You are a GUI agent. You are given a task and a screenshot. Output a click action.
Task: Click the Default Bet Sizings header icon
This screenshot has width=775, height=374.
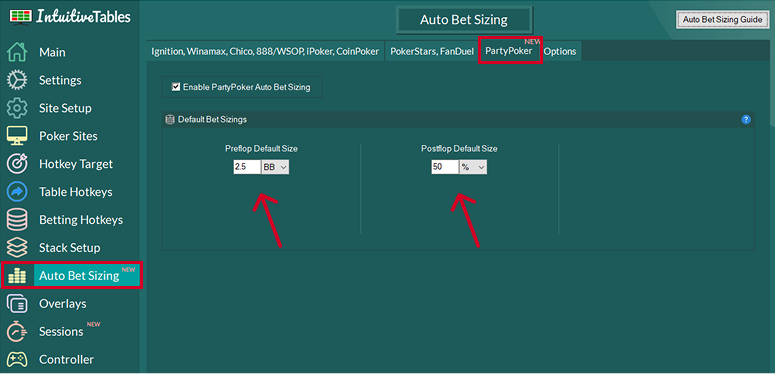(x=170, y=120)
